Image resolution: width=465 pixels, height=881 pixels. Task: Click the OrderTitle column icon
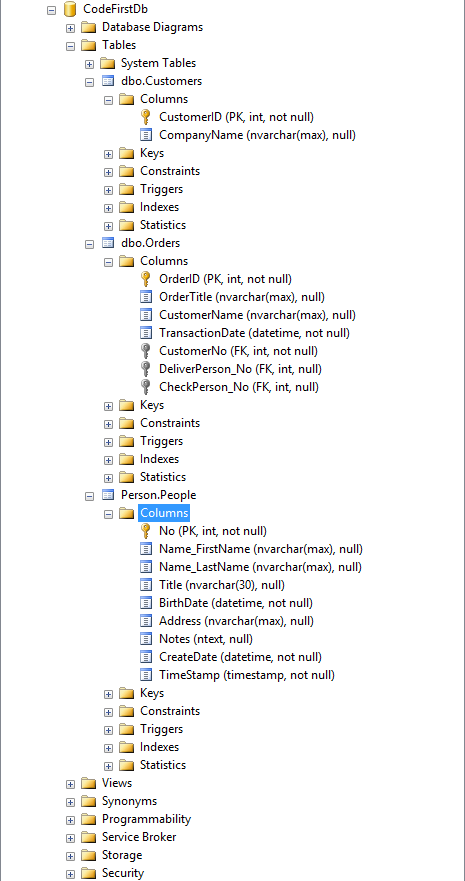145,297
